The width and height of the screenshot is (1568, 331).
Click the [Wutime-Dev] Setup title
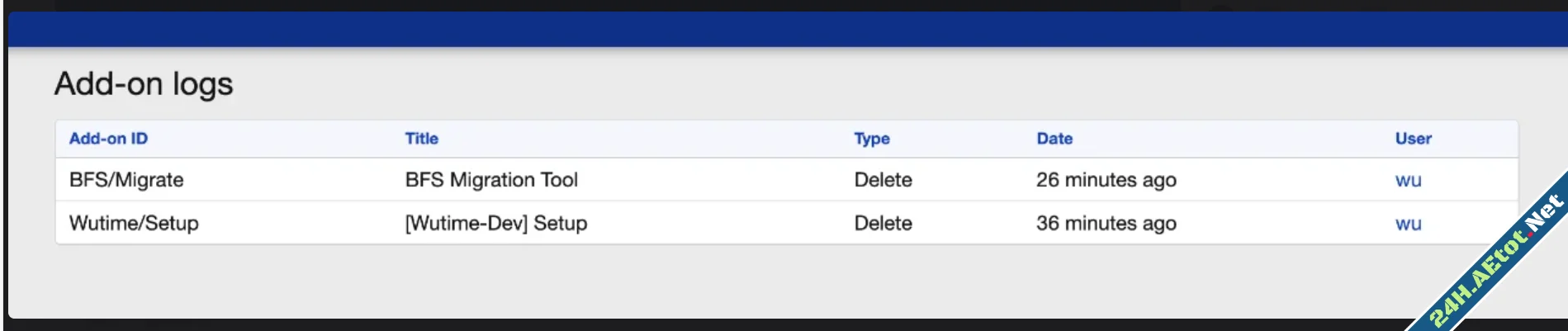click(x=495, y=224)
